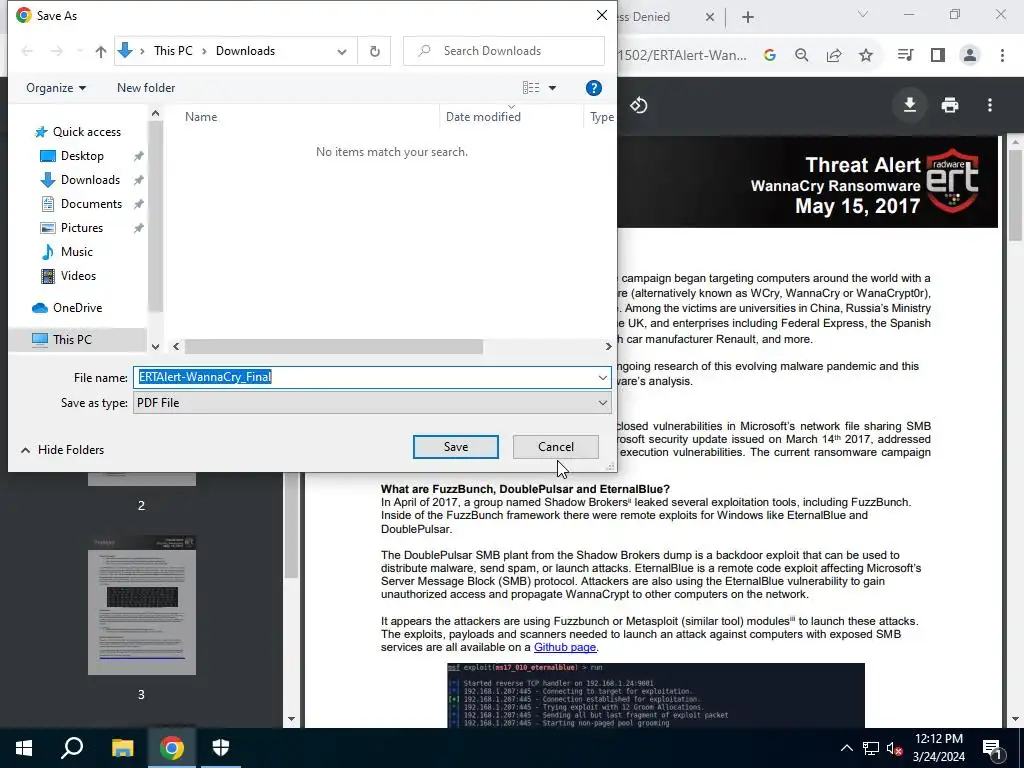This screenshot has width=1024, height=768.
Task: Open dialog help question mark icon
Action: coord(593,88)
